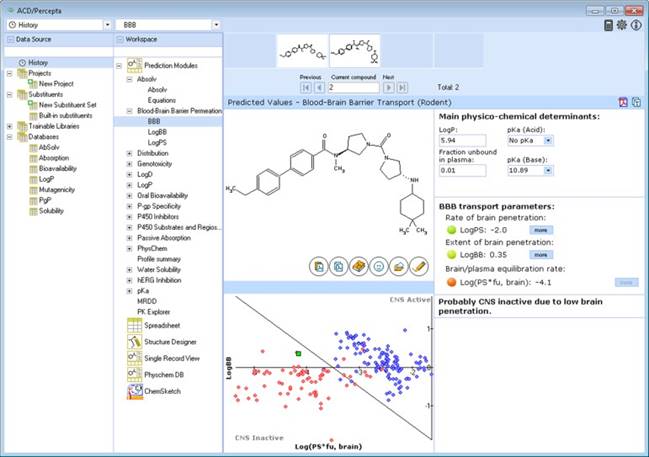
Task: Click the LogP value input field
Action: click(x=461, y=141)
